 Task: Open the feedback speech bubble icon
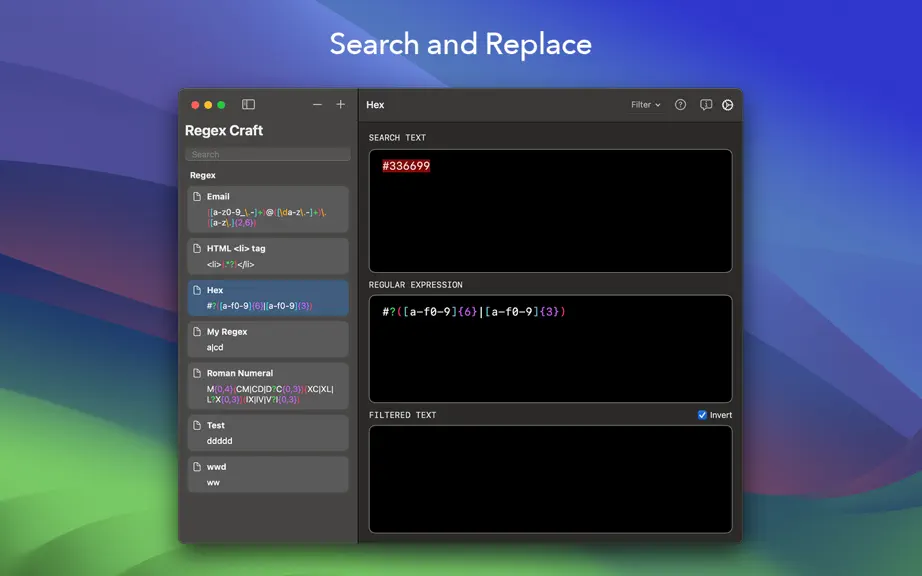pyautogui.click(x=706, y=105)
